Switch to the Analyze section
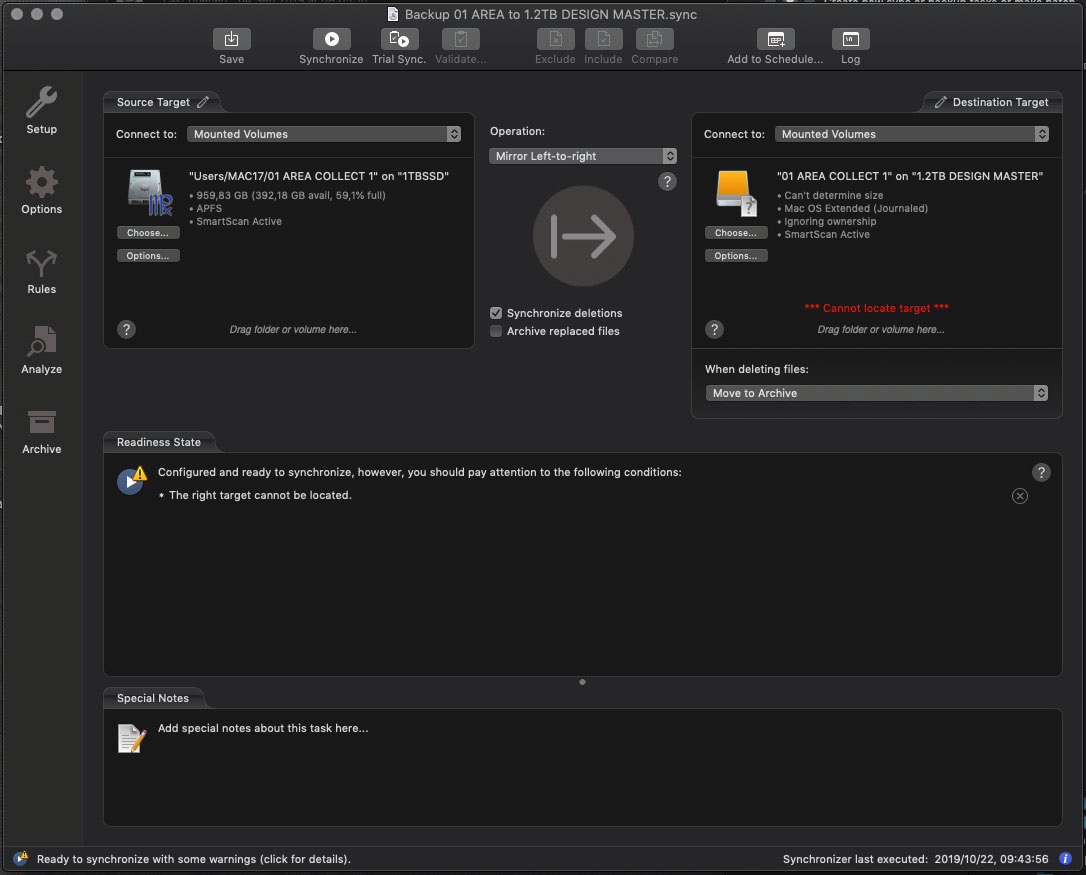The image size is (1086, 875). tap(41, 351)
